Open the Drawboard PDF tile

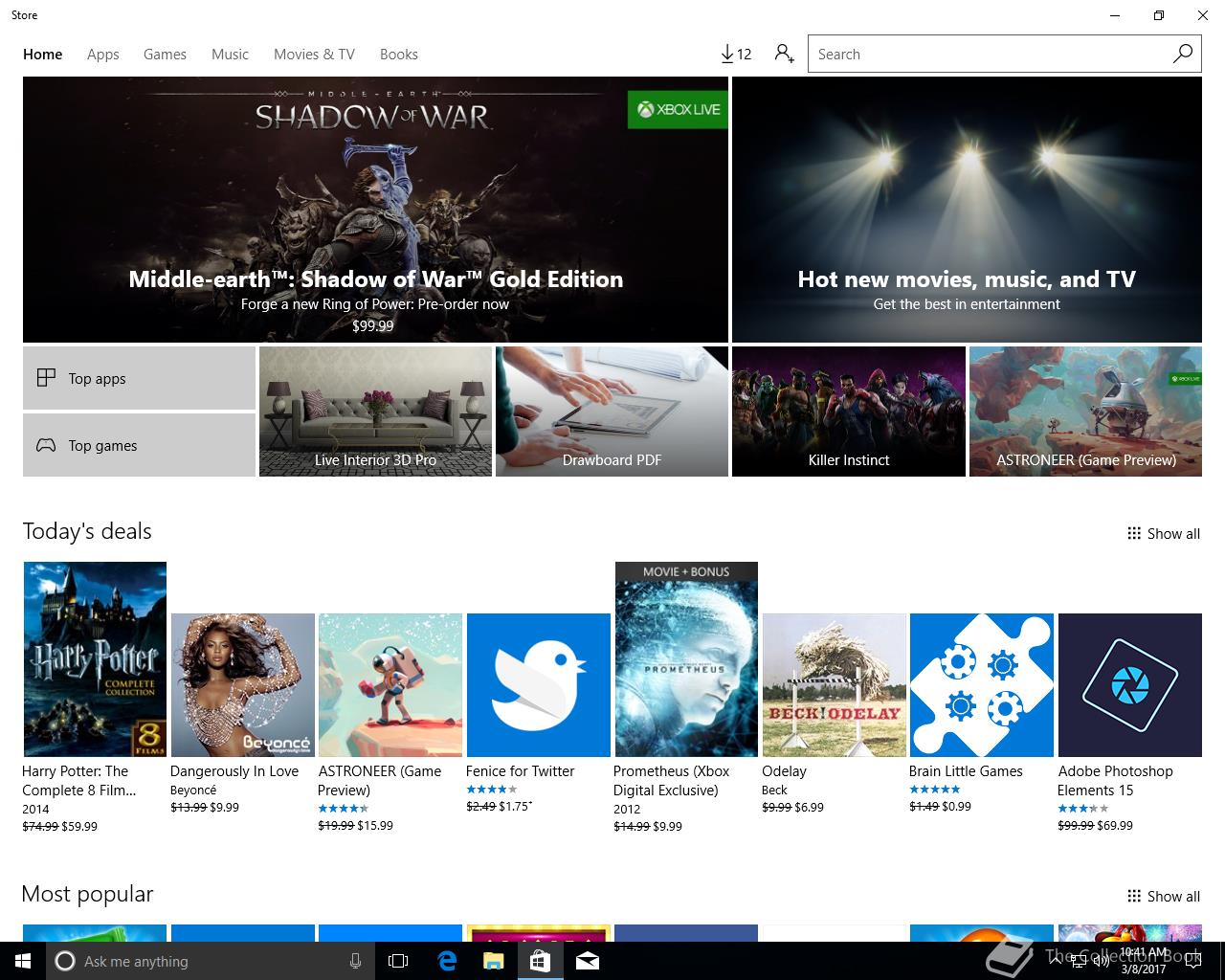(612, 412)
